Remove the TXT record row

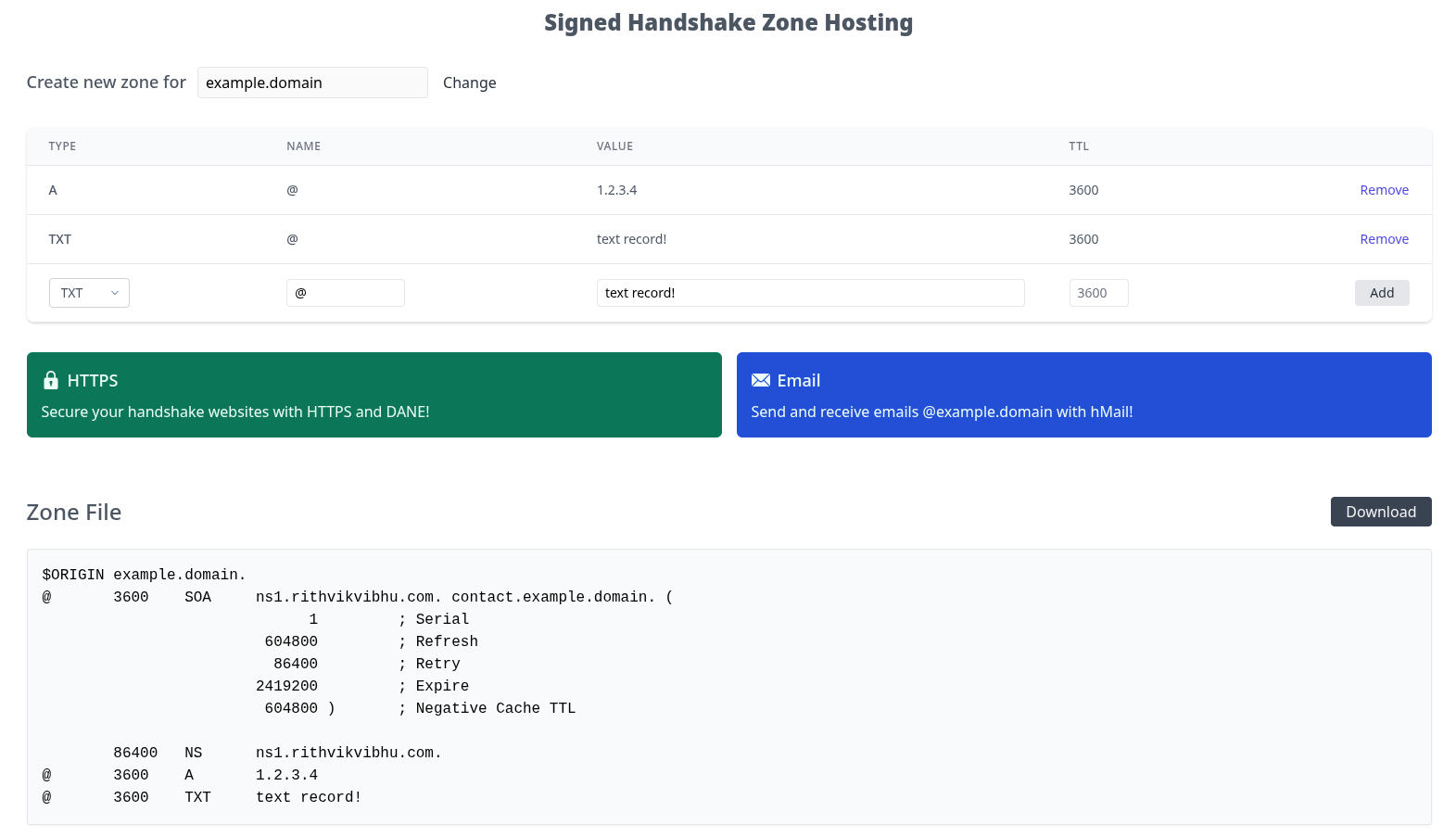click(x=1384, y=239)
